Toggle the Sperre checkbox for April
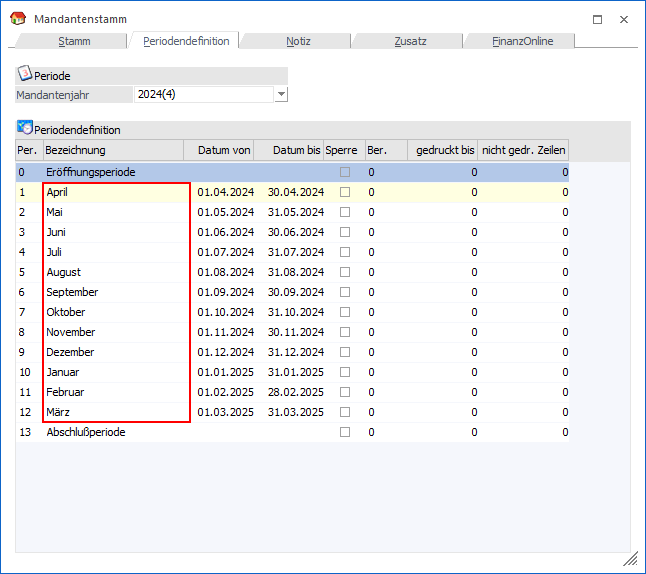 345,192
